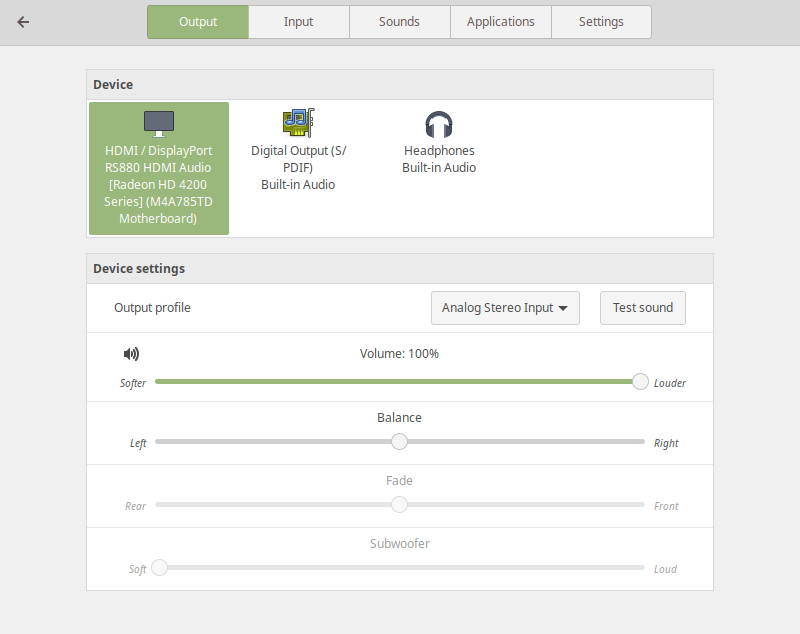Click the "RS880 HDMI Audio" device description
This screenshot has width=800, height=634.
[x=158, y=167]
